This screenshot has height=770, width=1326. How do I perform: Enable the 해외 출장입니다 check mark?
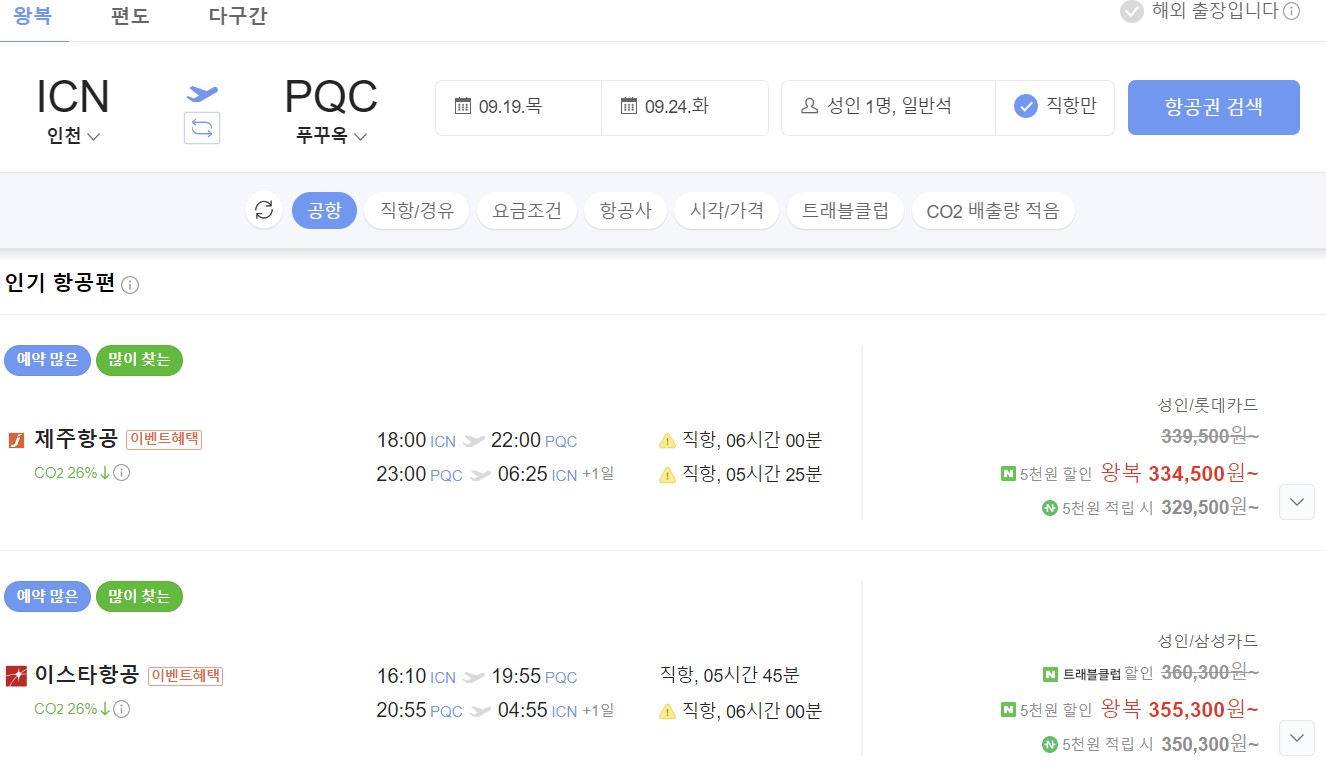tap(1132, 14)
